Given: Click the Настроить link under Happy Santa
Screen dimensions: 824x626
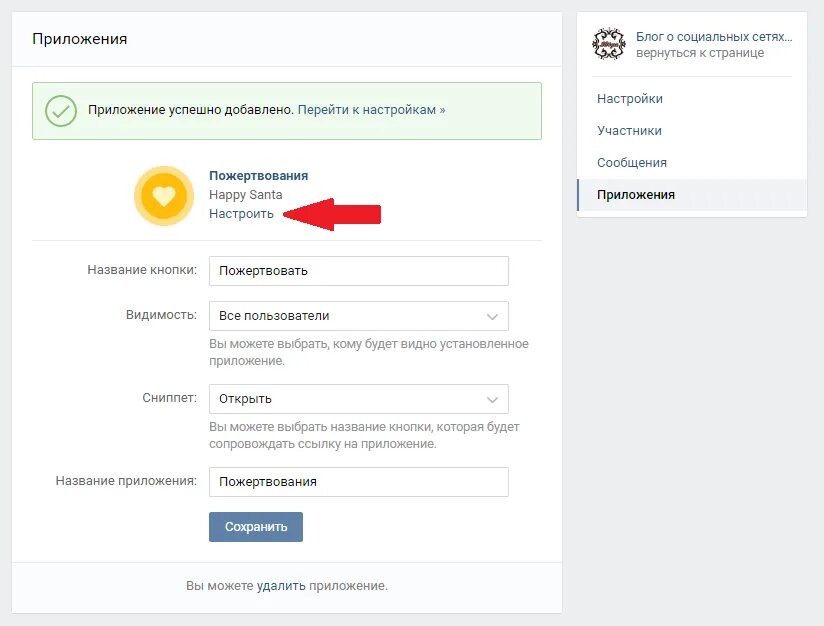Looking at the screenshot, I should pos(241,214).
